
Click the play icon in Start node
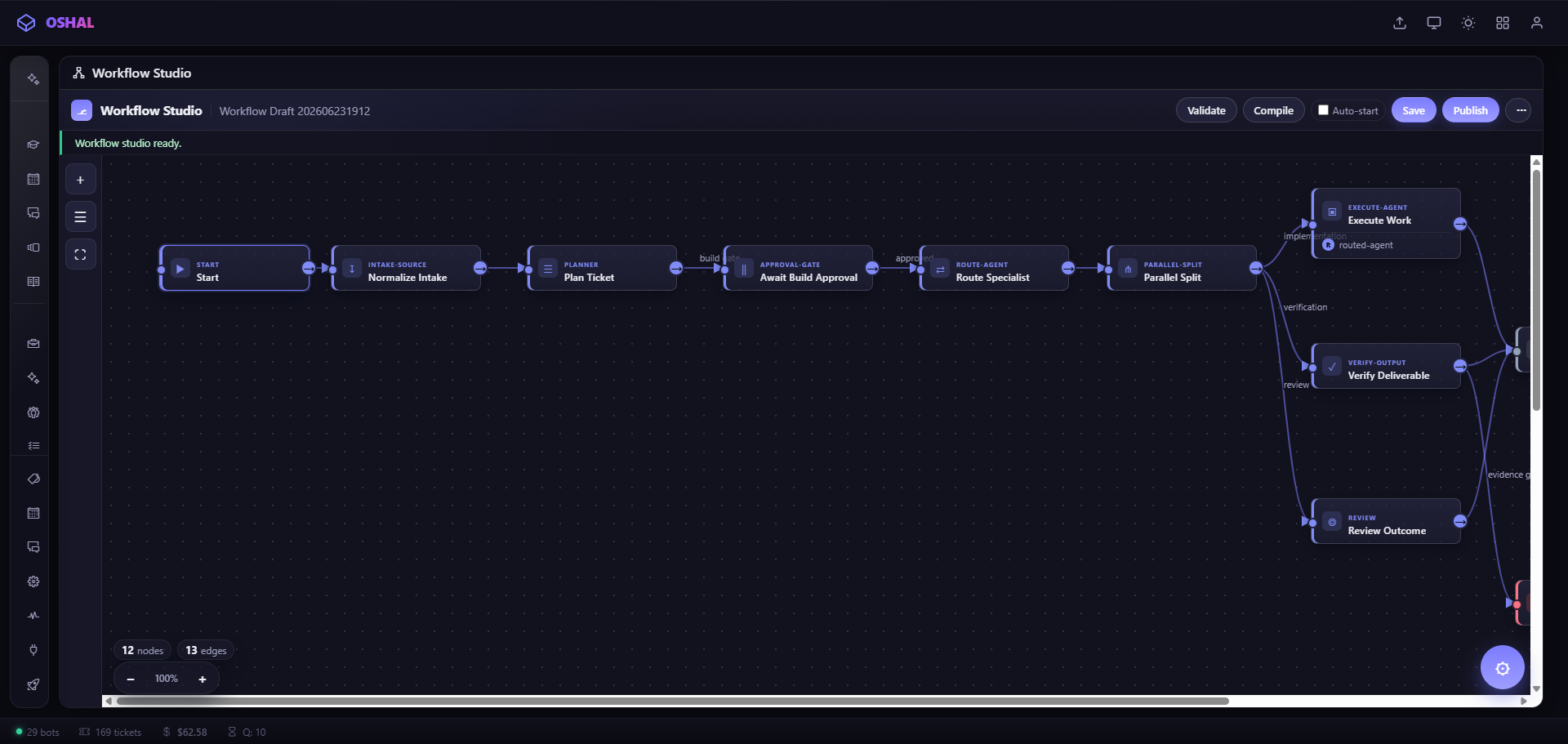pos(180,269)
